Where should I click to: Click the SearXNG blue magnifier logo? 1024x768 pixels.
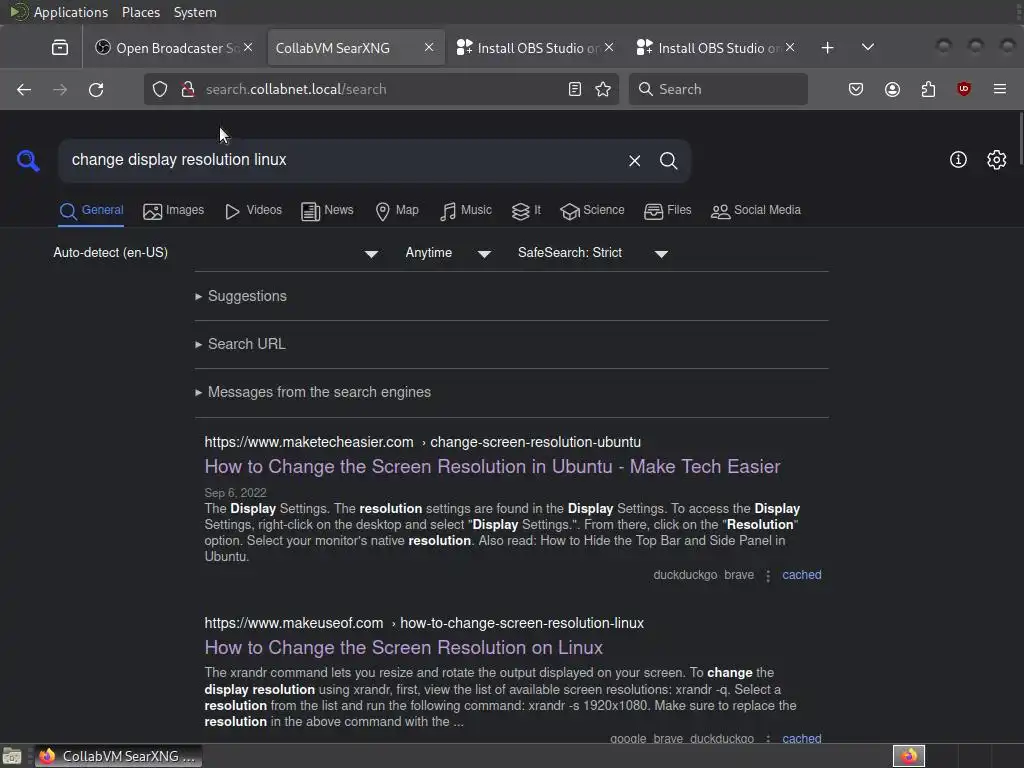click(28, 161)
